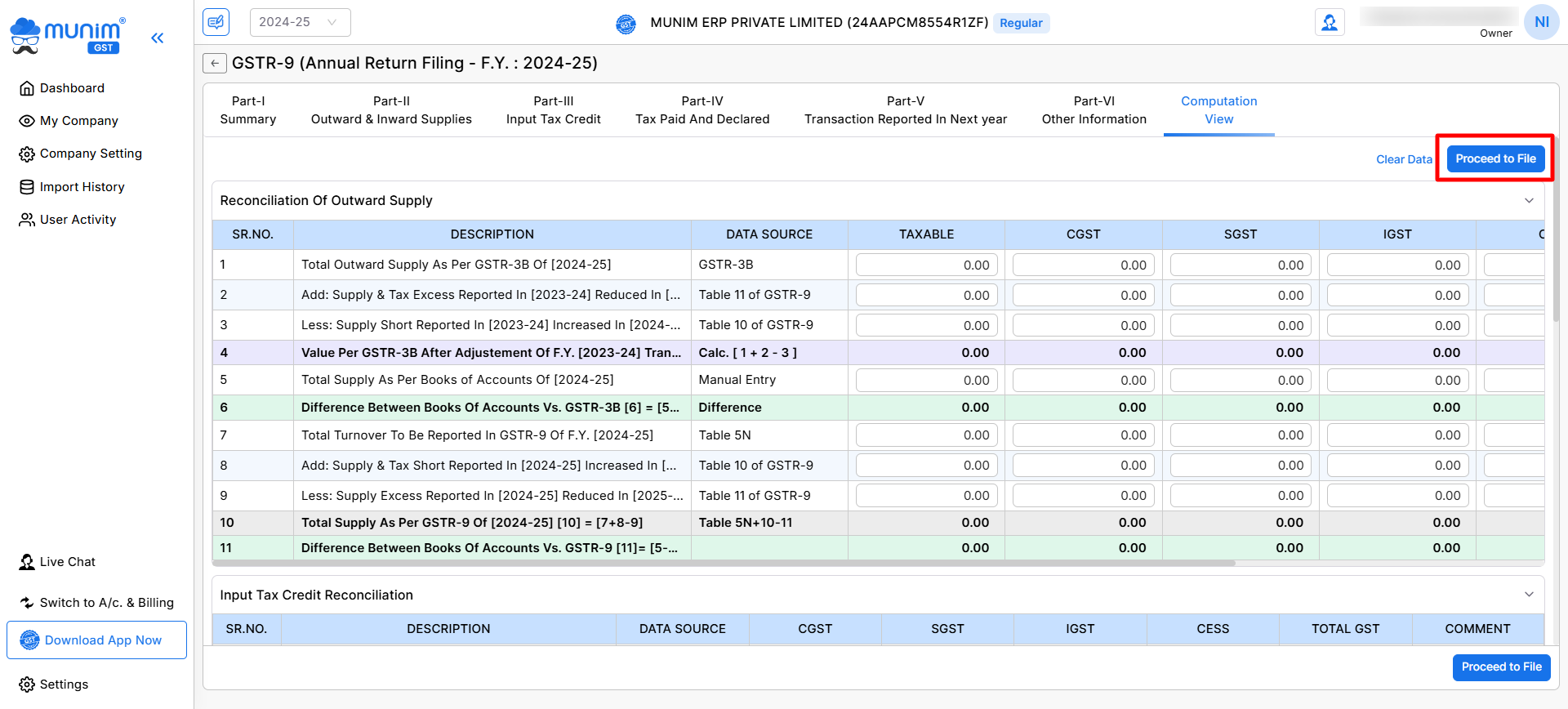Select the Computation View tab
This screenshot has height=709, width=1568.
pyautogui.click(x=1219, y=110)
